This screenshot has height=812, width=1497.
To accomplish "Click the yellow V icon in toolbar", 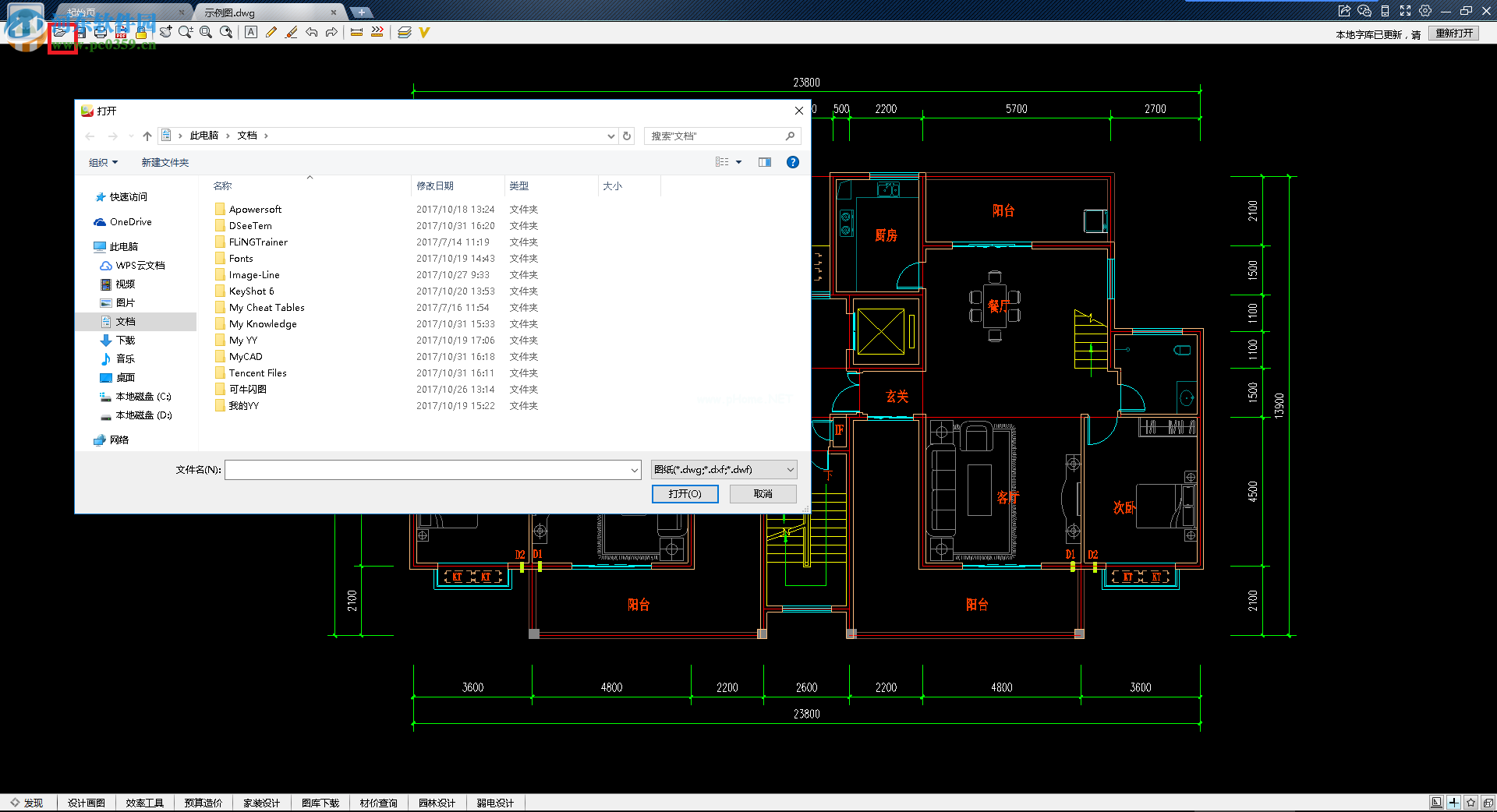I will tap(424, 32).
